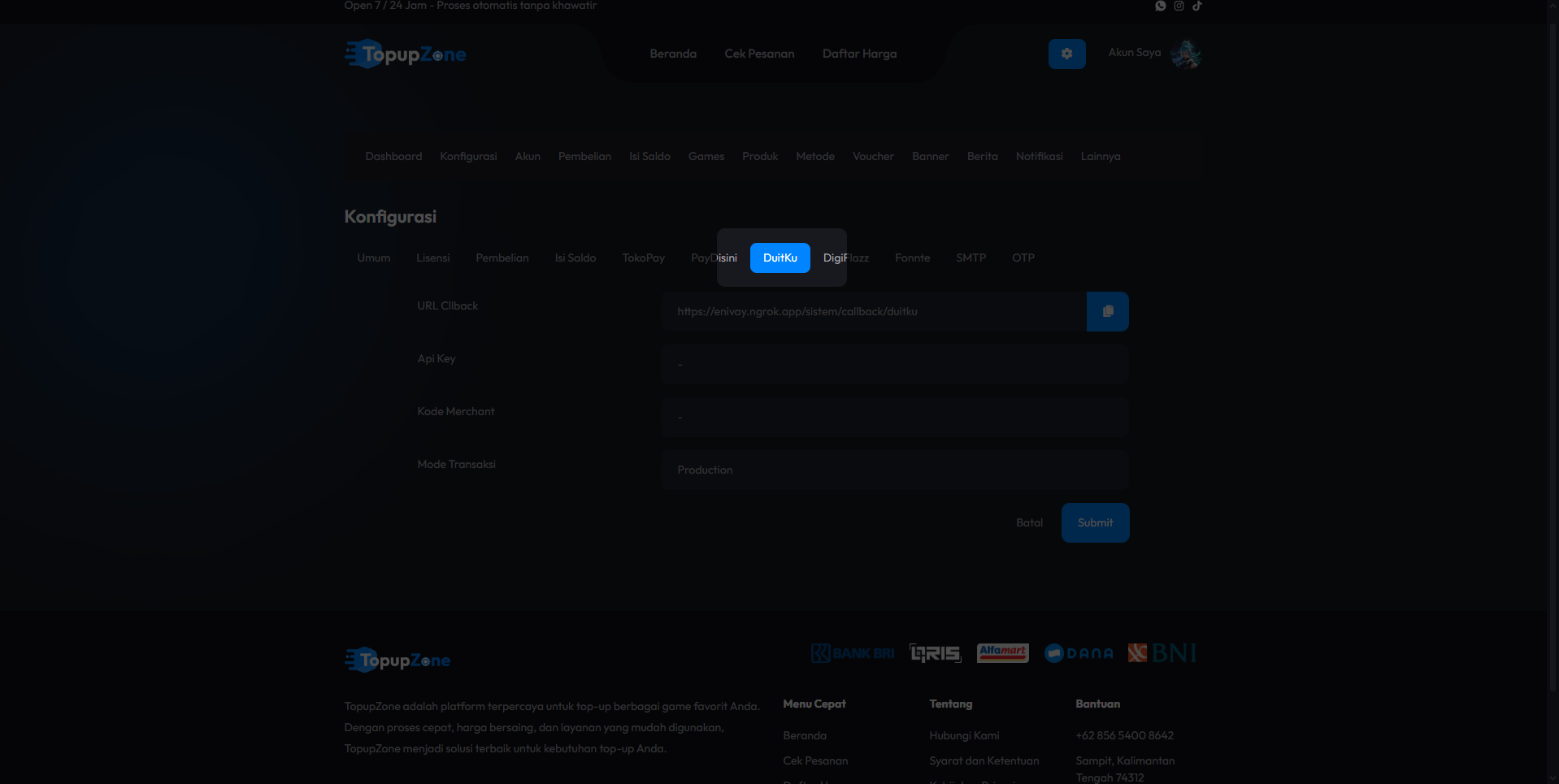Open Hubungi Kami footer link
This screenshot has height=784, width=1559.
(x=964, y=735)
